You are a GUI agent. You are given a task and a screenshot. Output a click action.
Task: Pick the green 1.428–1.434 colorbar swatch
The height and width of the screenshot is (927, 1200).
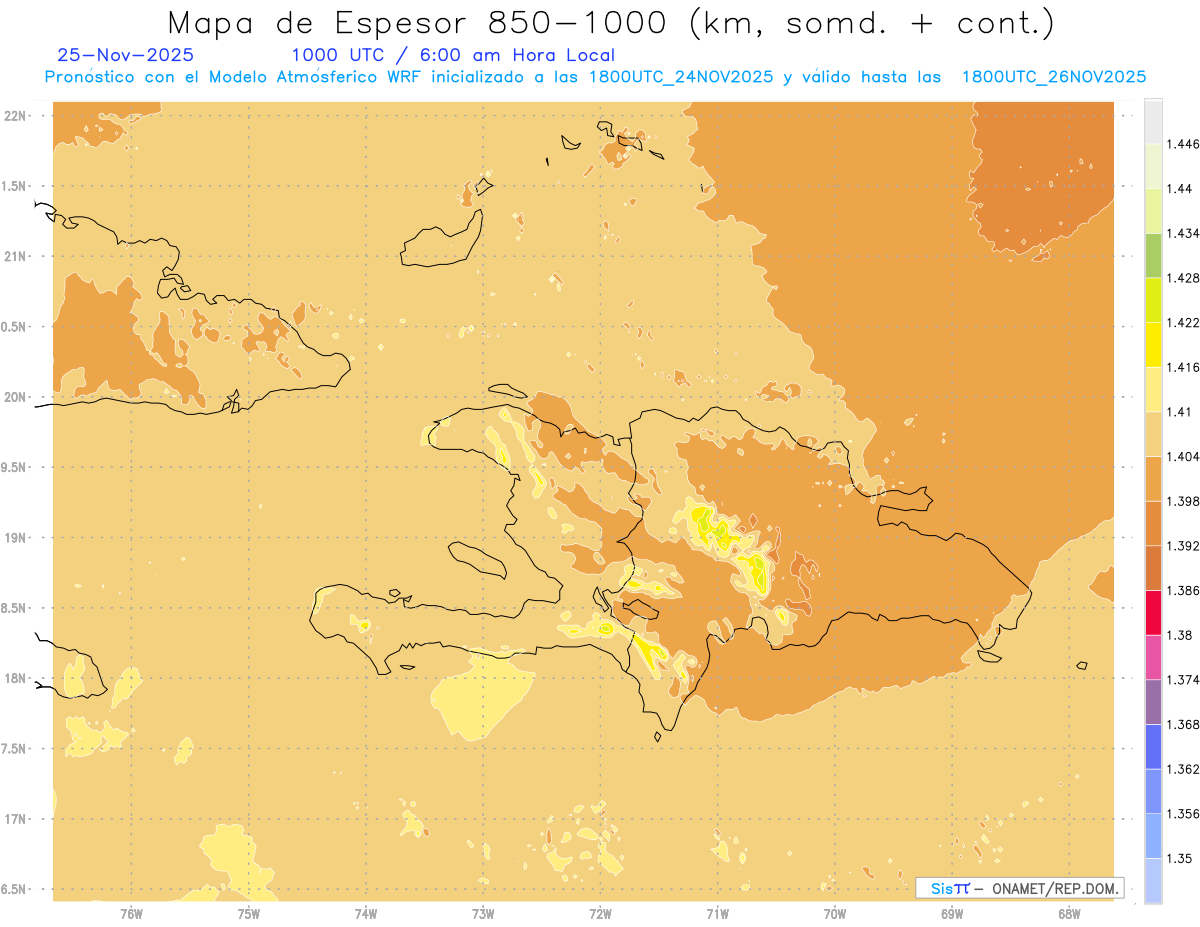pos(1153,255)
